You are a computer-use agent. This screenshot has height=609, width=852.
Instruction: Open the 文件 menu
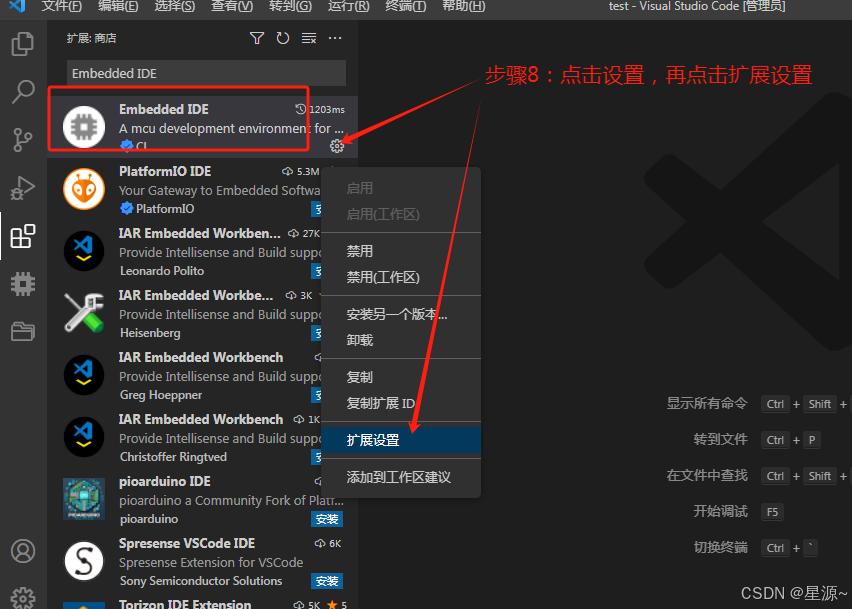62,7
